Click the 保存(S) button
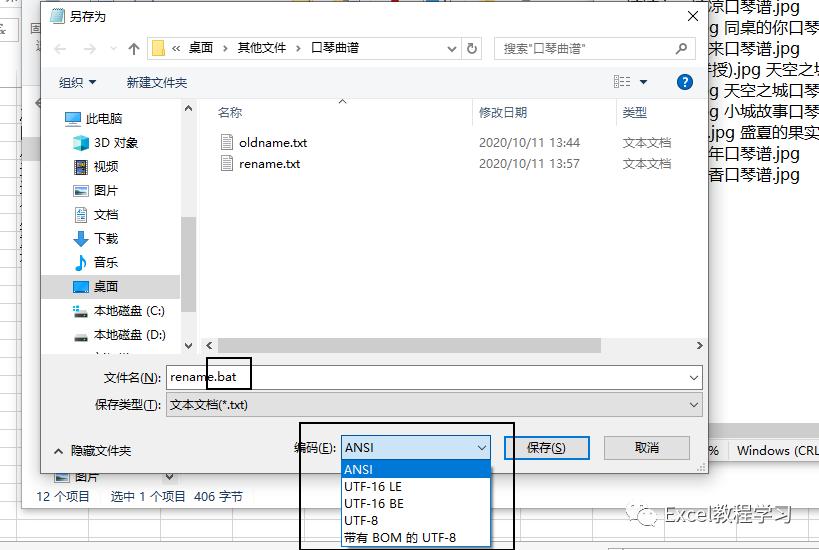This screenshot has width=819, height=550. tap(546, 448)
